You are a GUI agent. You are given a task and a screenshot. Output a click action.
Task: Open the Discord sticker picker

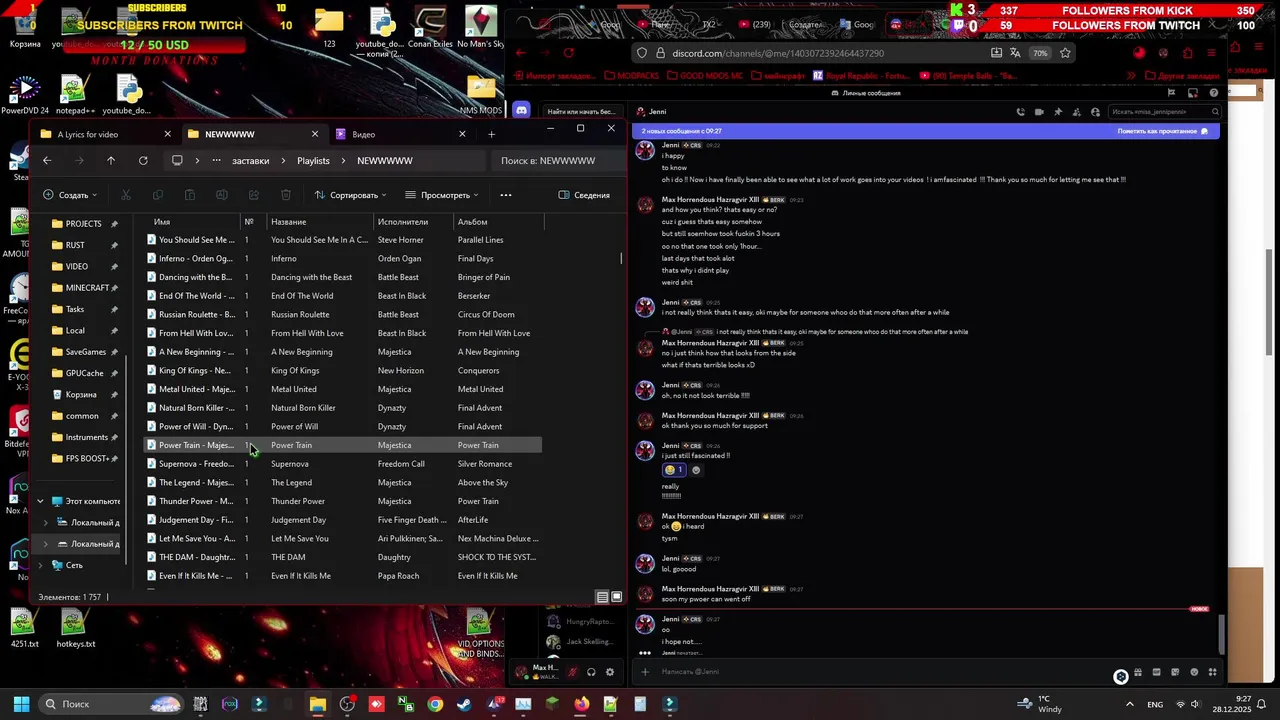pos(1175,672)
